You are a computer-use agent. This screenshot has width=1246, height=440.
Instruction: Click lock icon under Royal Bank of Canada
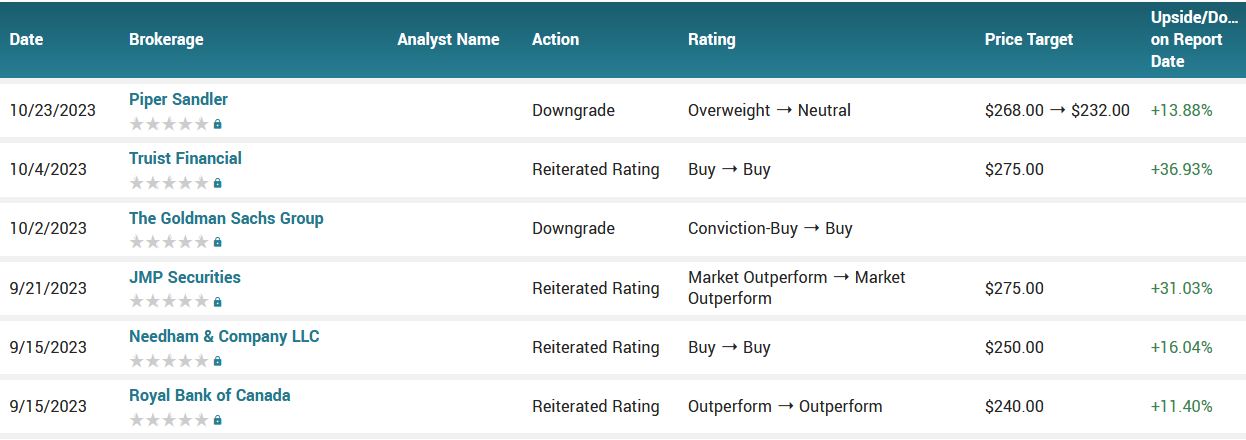218,420
